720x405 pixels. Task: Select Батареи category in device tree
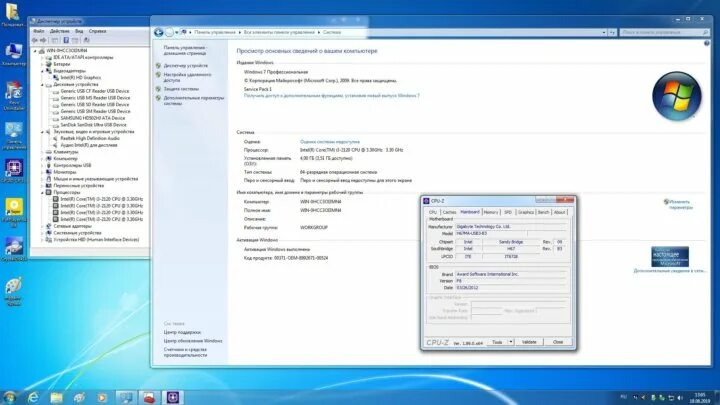62,64
